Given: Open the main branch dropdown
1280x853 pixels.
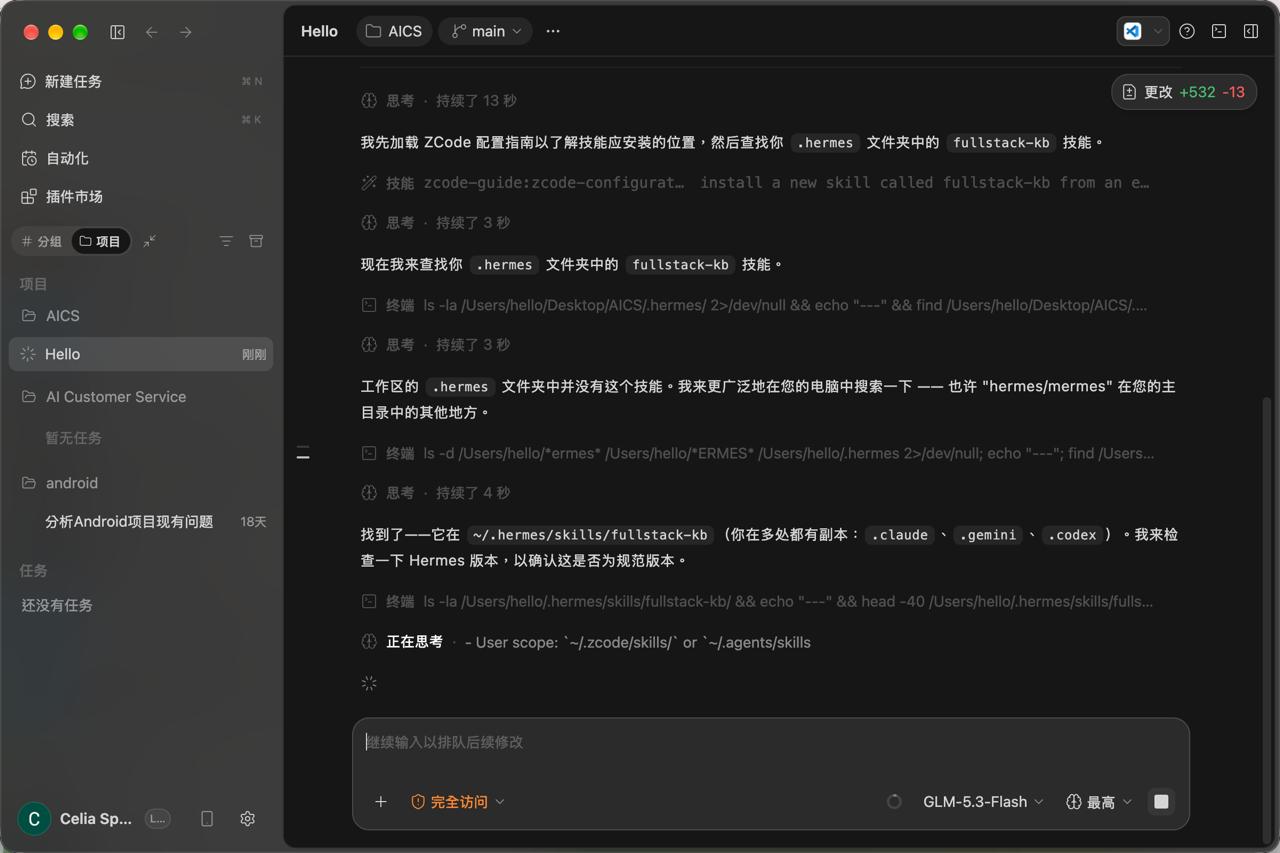Looking at the screenshot, I should tap(486, 31).
